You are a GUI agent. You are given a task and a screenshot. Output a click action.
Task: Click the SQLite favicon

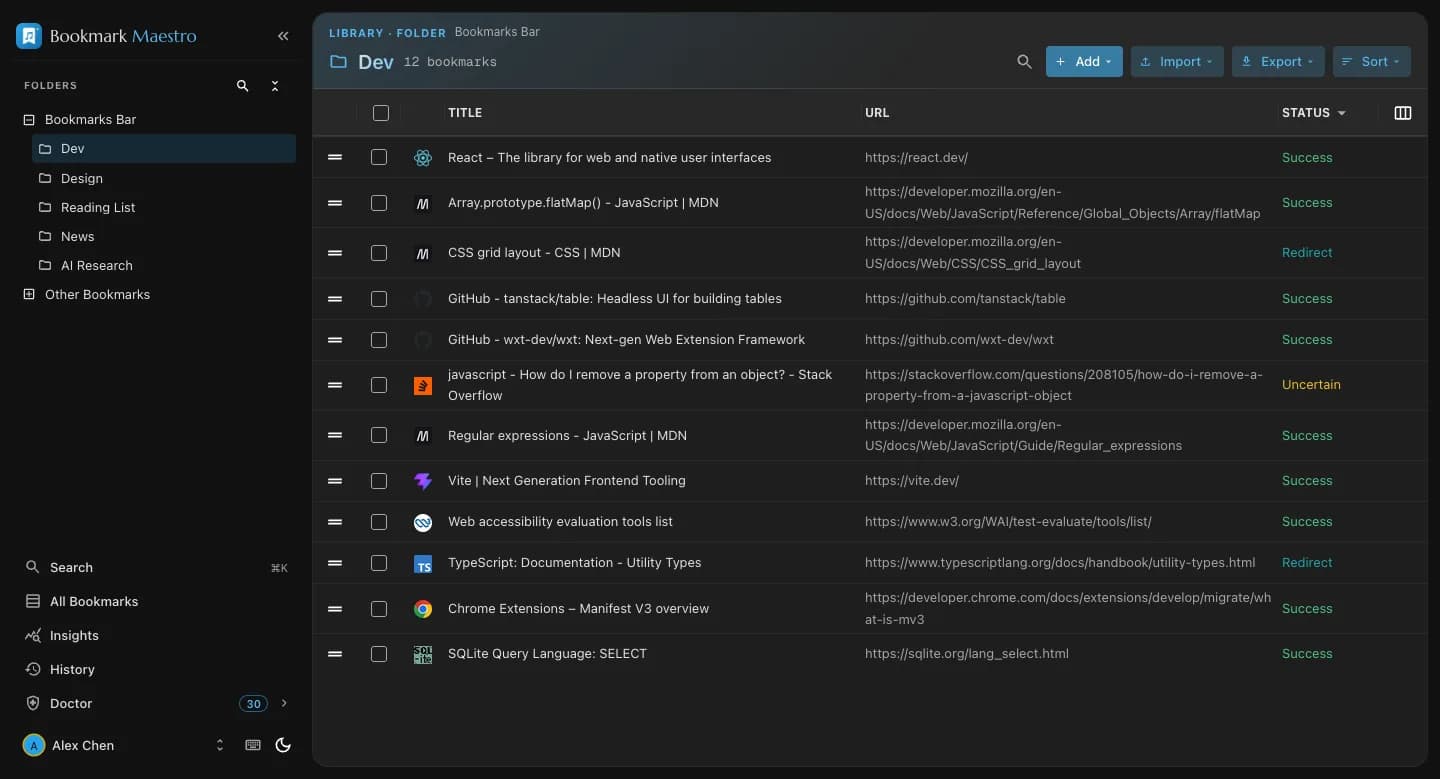(423, 654)
